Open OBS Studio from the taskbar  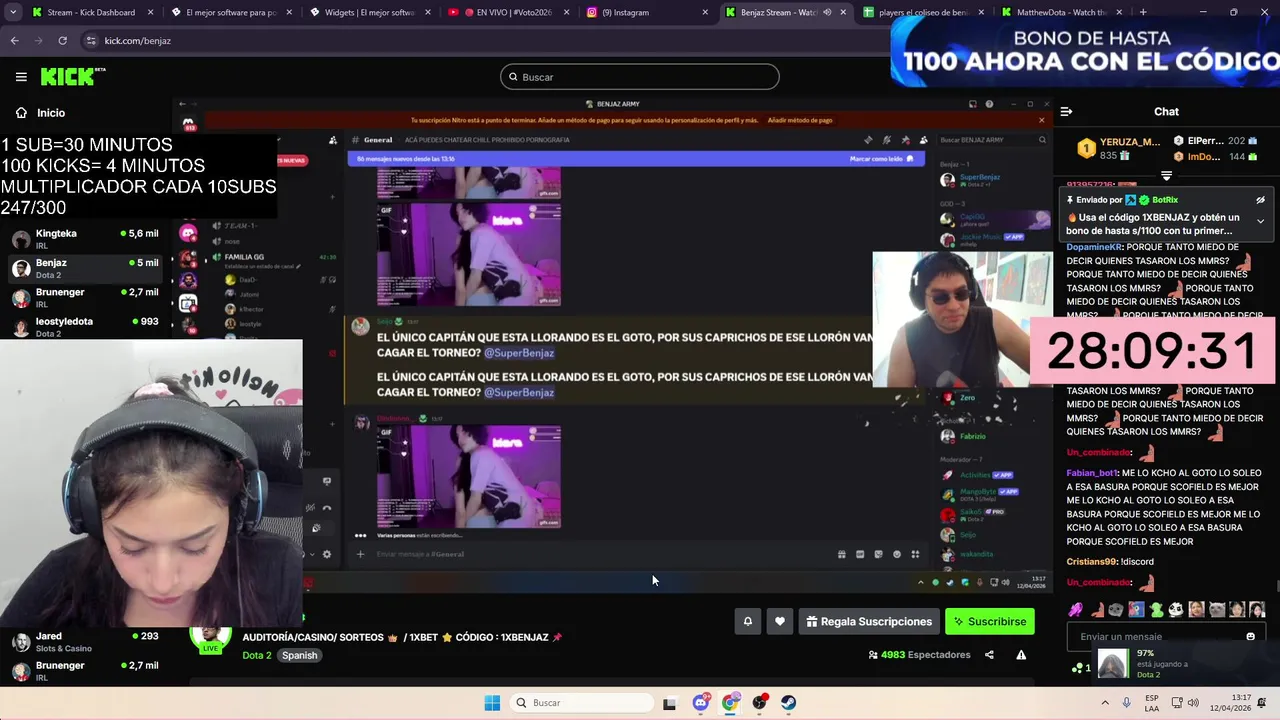[759, 703]
